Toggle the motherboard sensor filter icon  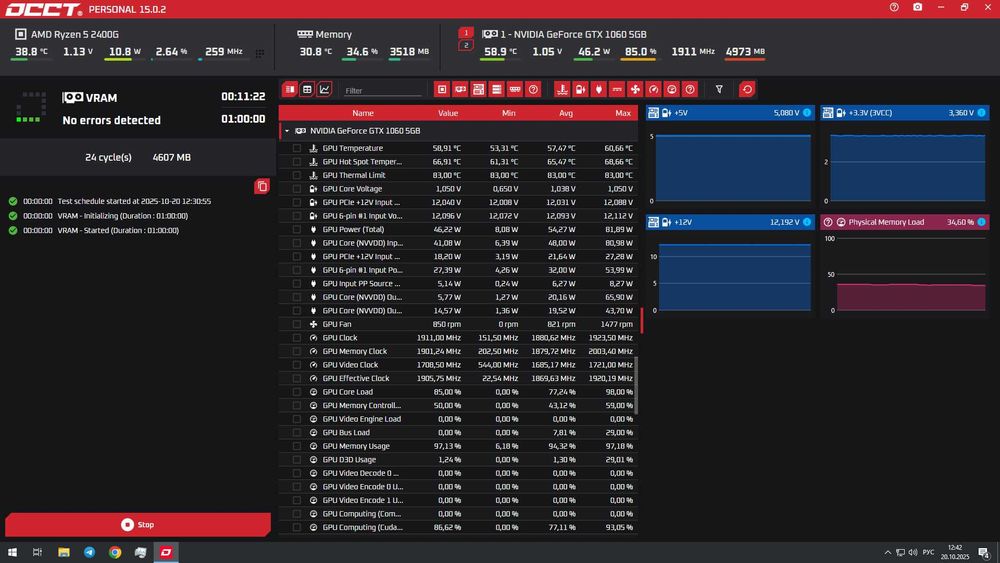478,89
